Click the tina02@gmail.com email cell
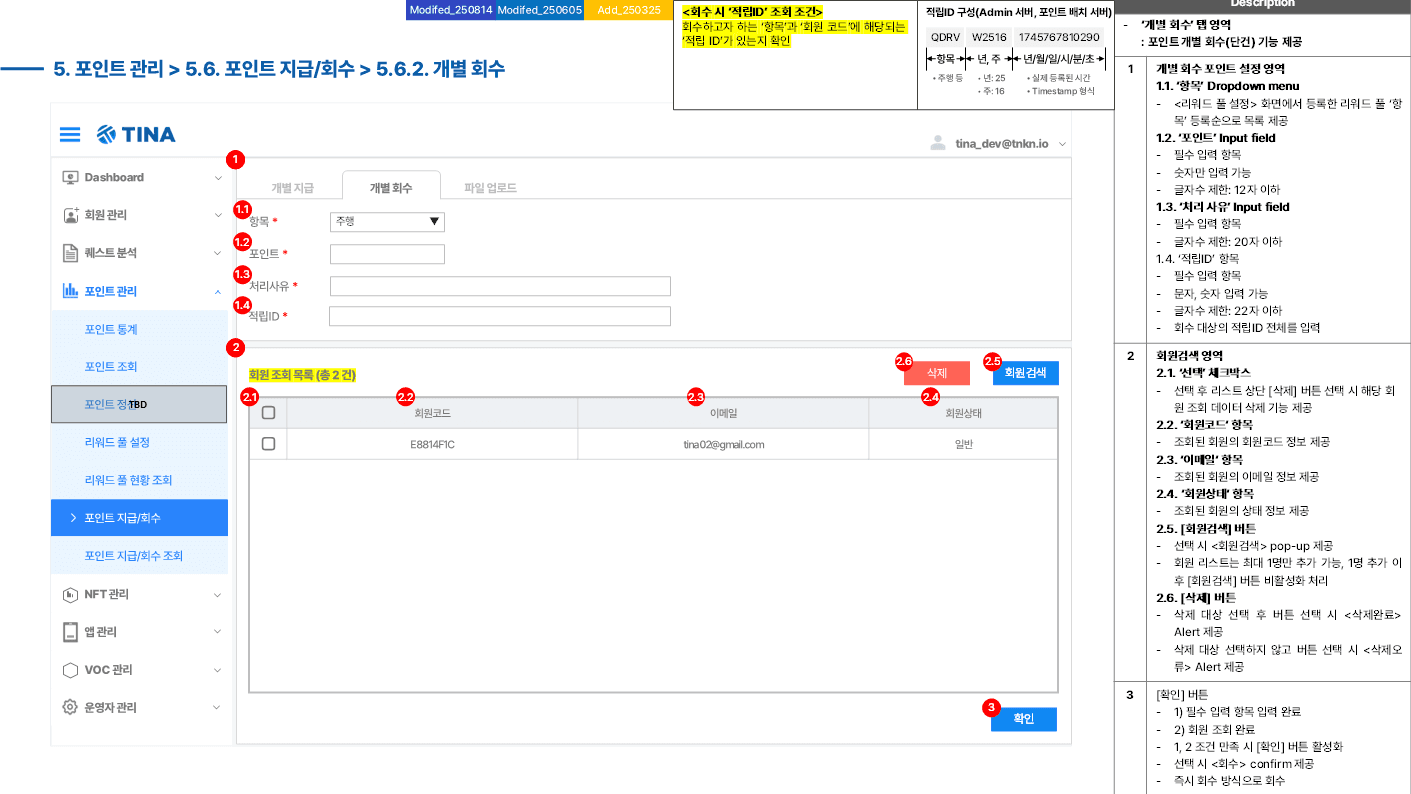 pos(723,444)
